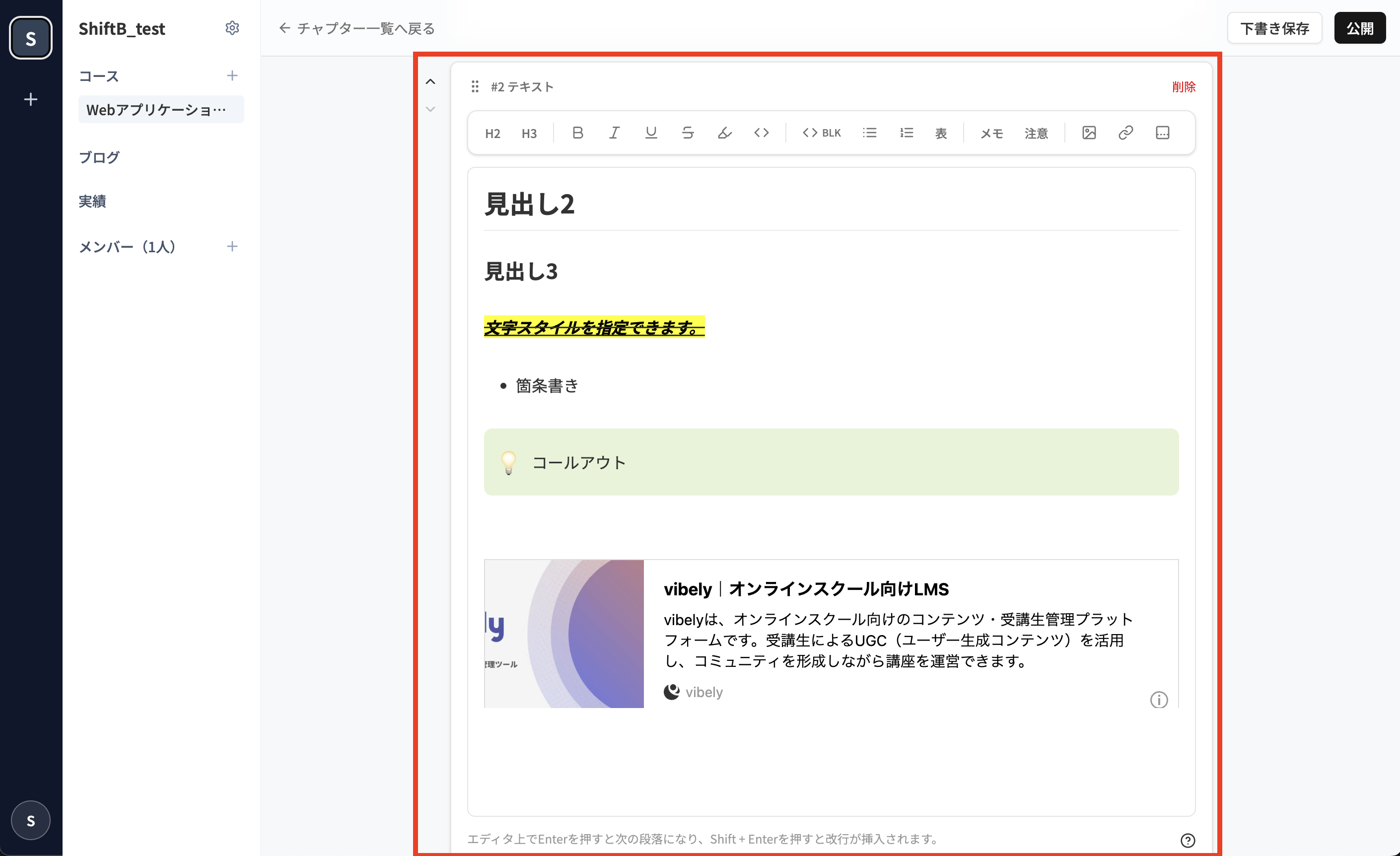Add a hyperlink with the link icon
The height and width of the screenshot is (856, 1400).
click(x=1125, y=133)
